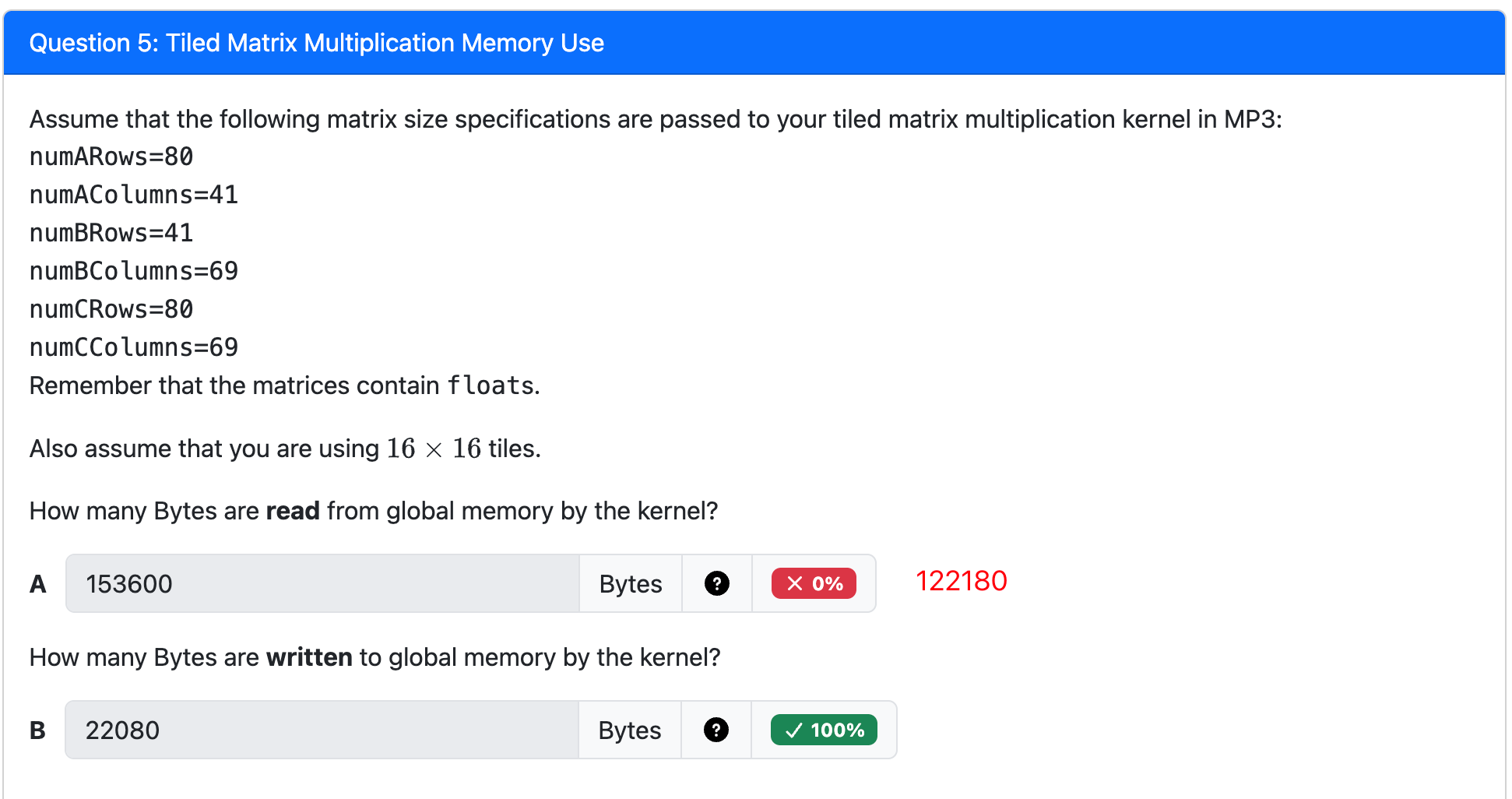This screenshot has width=1512, height=799.
Task: Click the numCColumns=69 line
Action: (x=134, y=347)
